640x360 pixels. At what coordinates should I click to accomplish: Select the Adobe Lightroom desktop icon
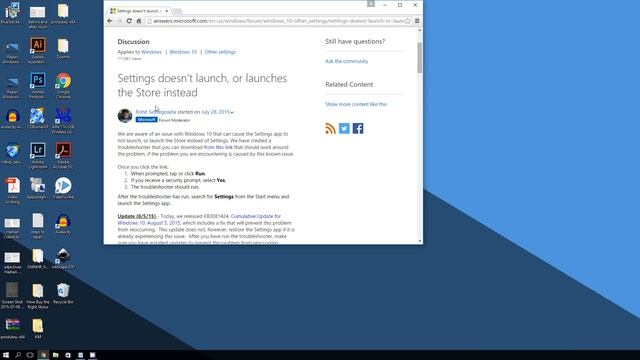[x=38, y=155]
